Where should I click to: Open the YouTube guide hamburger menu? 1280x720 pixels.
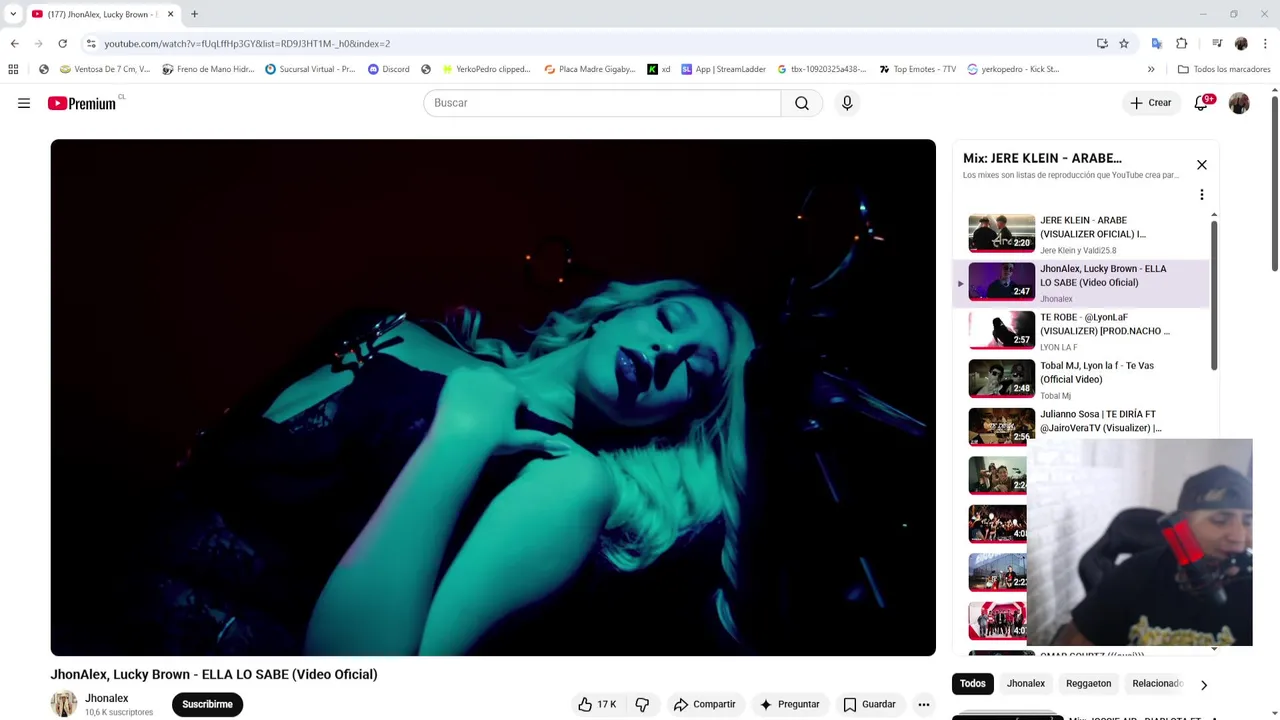[24, 103]
